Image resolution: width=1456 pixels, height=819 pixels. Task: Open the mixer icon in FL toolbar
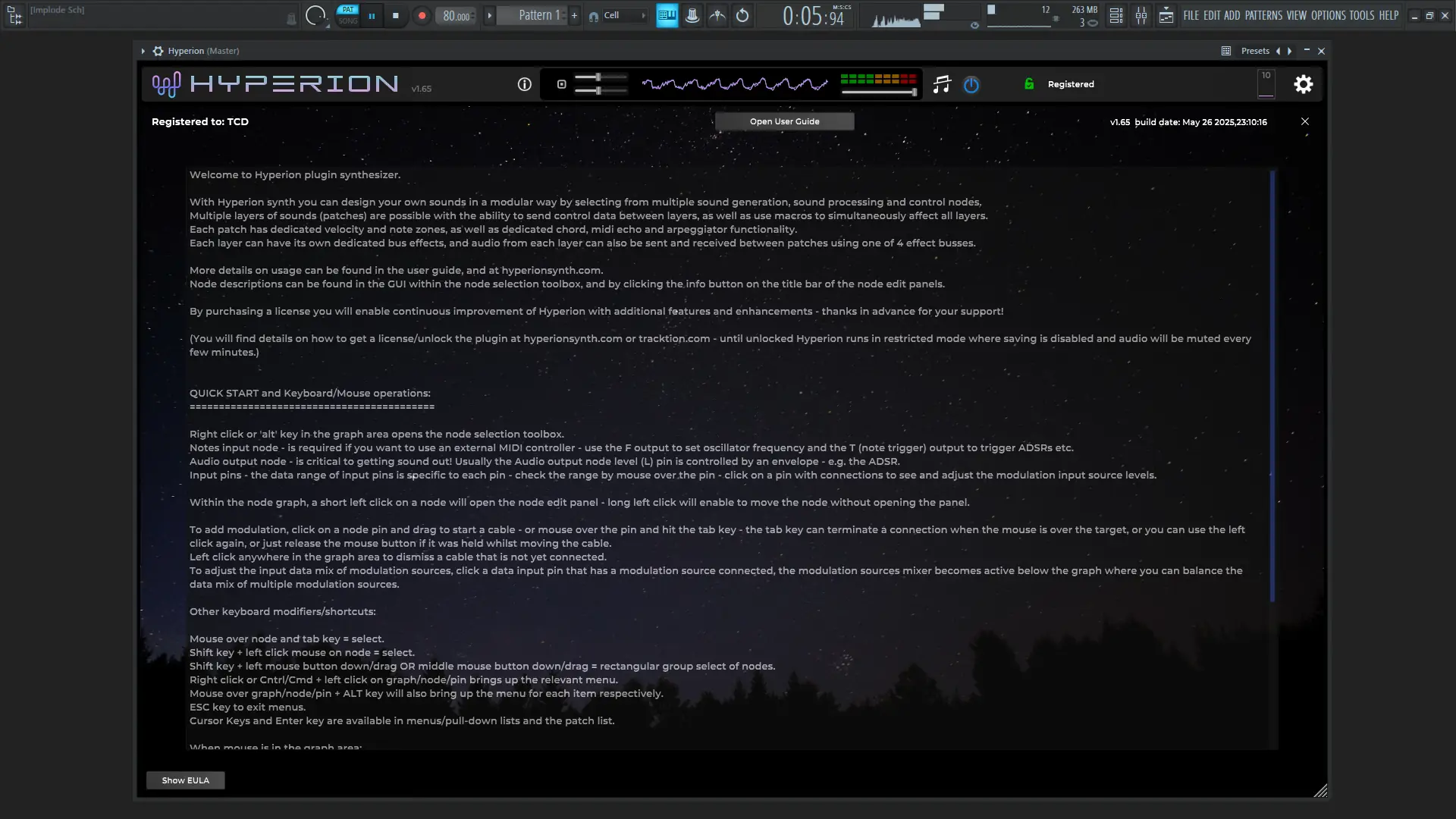pyautogui.click(x=1141, y=15)
